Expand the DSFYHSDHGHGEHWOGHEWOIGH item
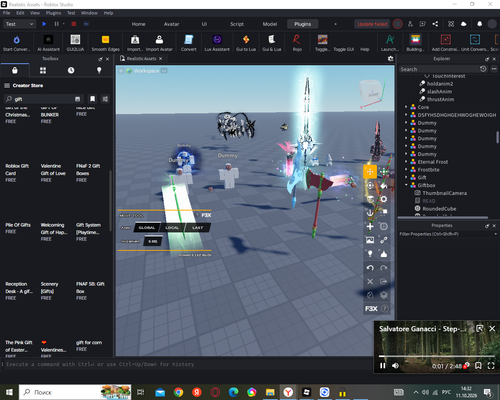 [406, 115]
